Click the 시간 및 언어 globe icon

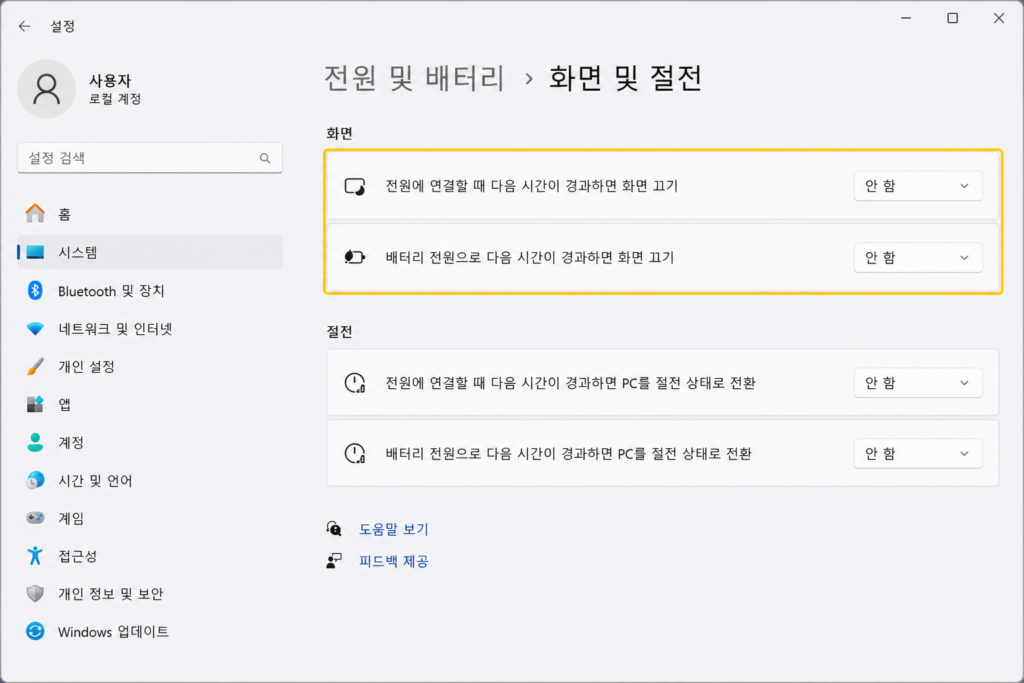pos(35,480)
